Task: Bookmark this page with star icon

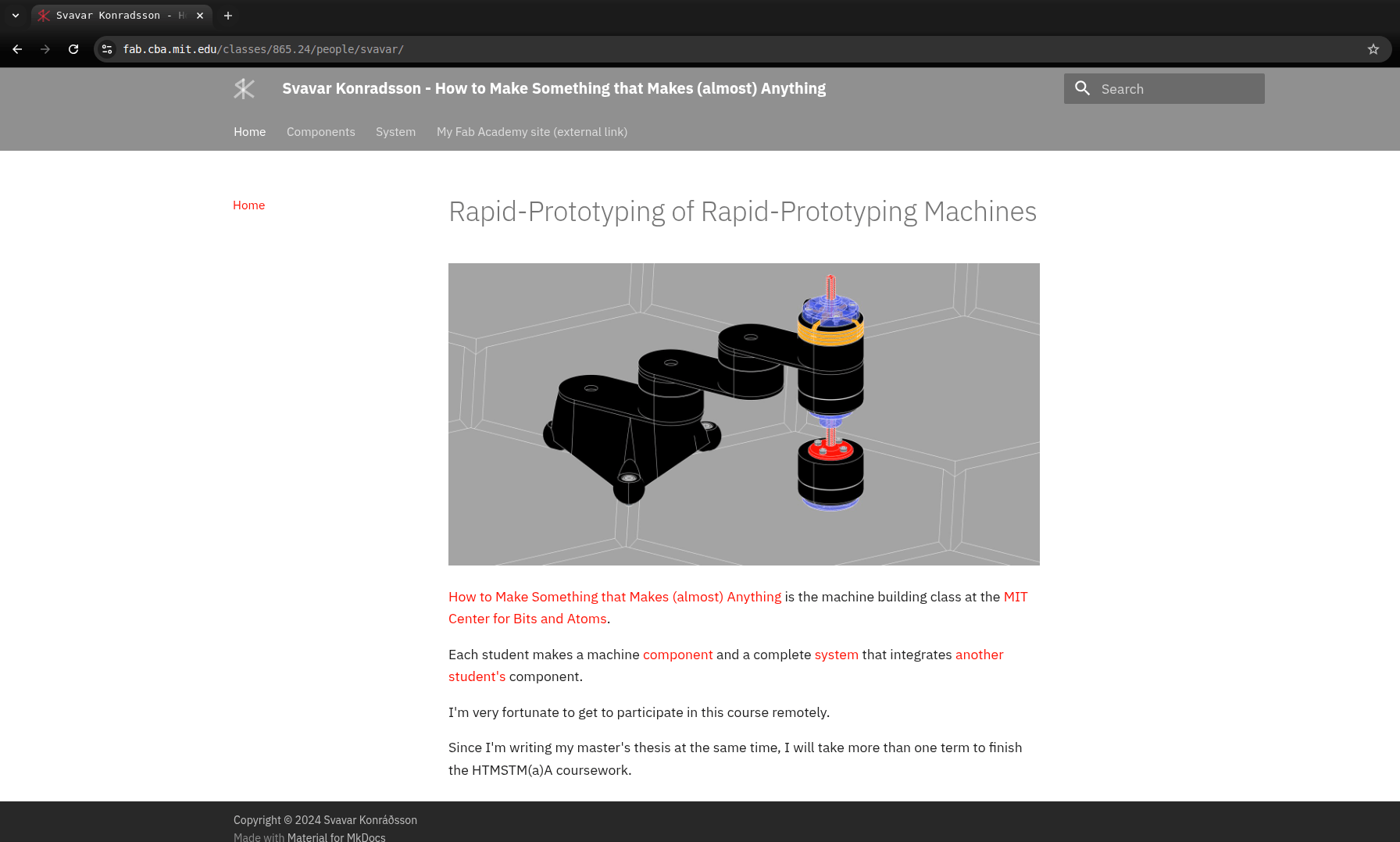Action: tap(1373, 49)
